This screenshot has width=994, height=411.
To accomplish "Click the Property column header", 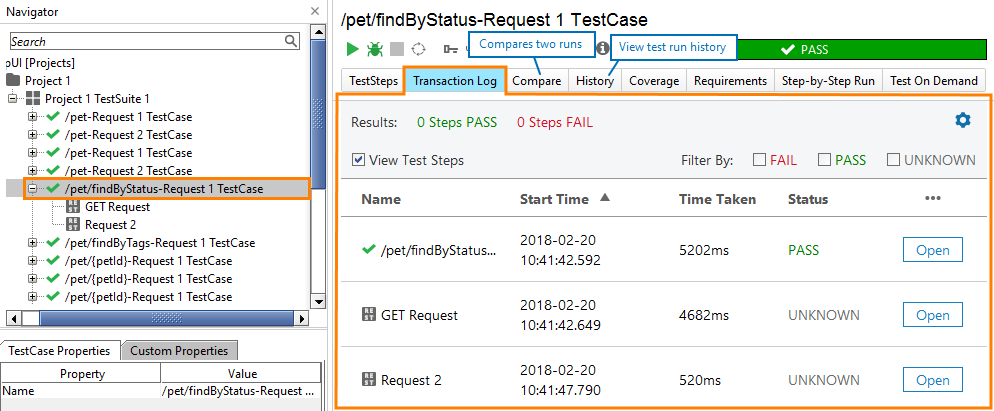I will point(81,374).
